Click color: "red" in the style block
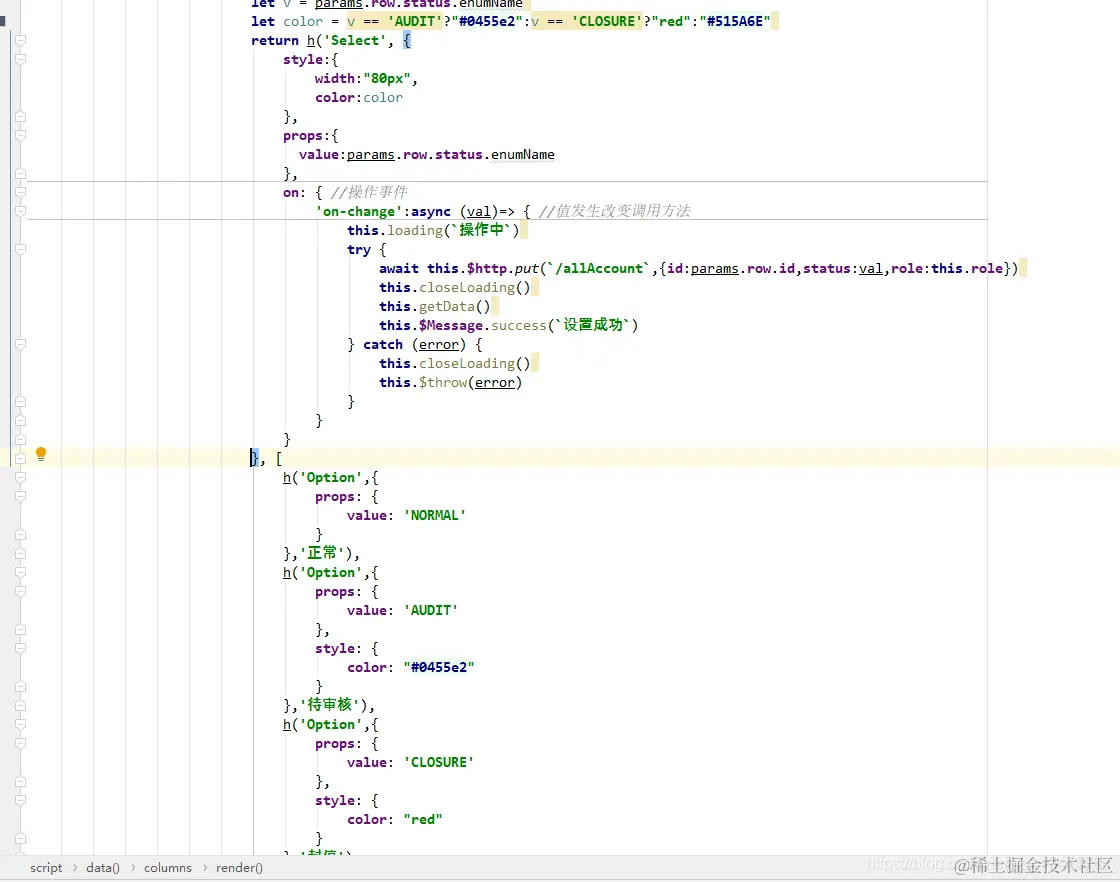Viewport: 1120px width, 882px height. 394,819
